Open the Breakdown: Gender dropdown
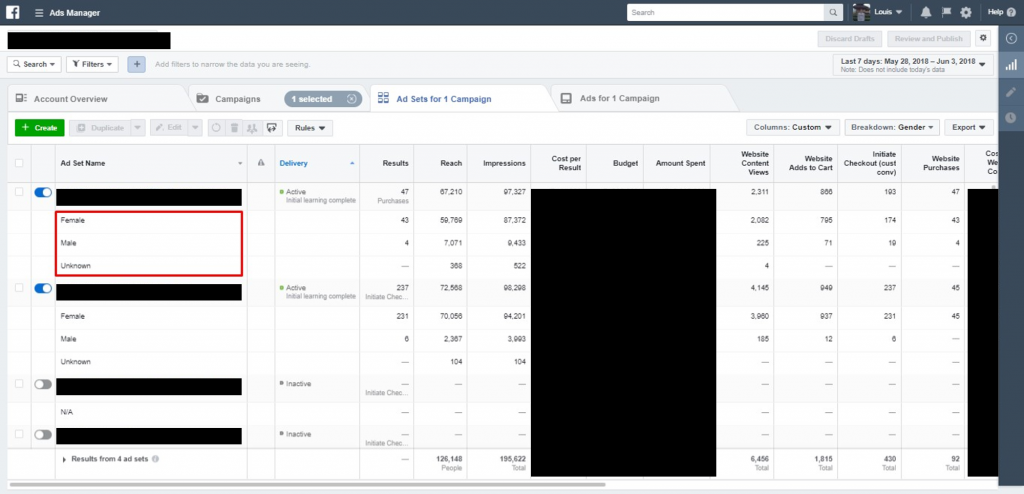This screenshot has height=494, width=1024. coord(892,127)
